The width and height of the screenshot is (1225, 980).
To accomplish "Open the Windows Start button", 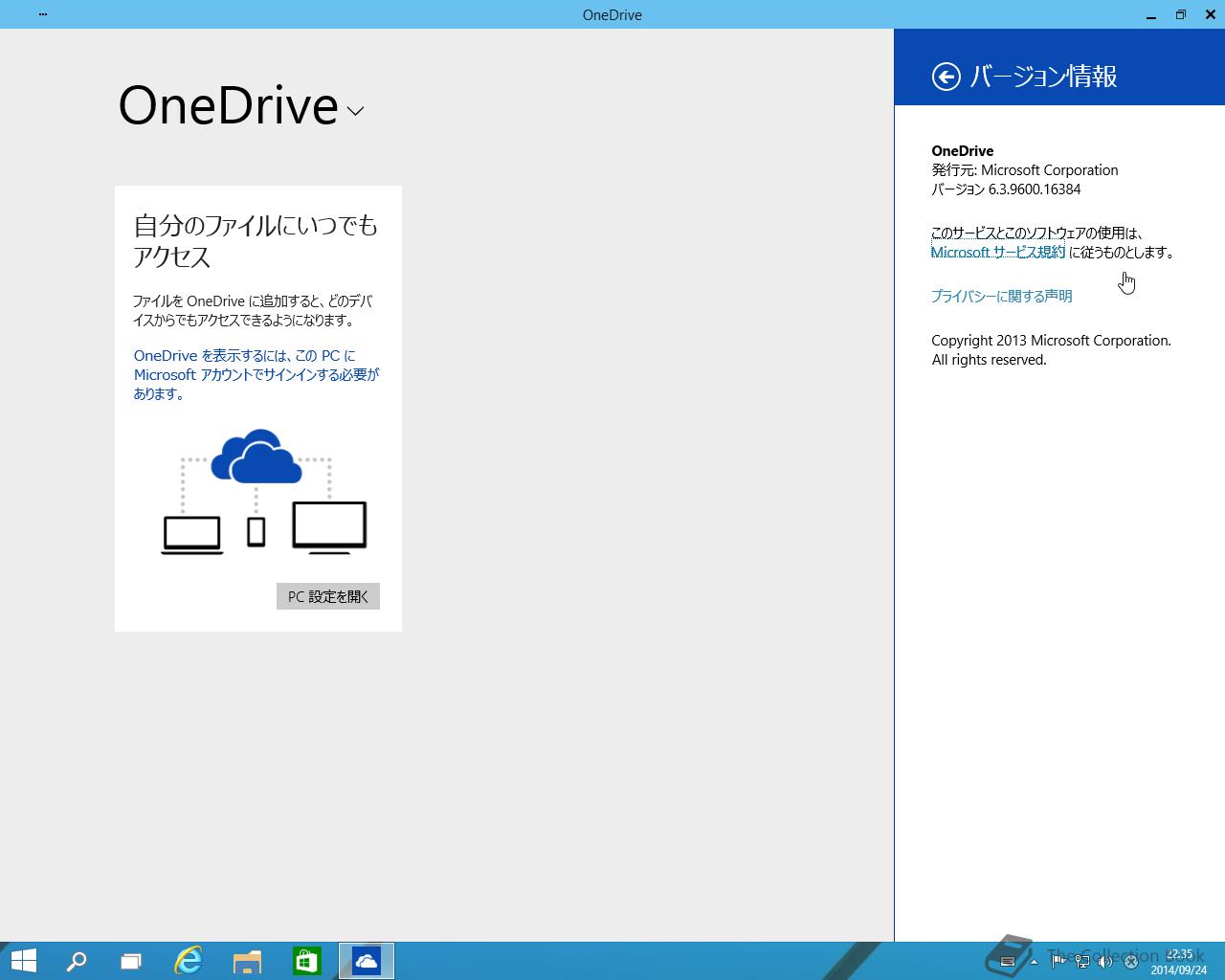I will [x=24, y=961].
